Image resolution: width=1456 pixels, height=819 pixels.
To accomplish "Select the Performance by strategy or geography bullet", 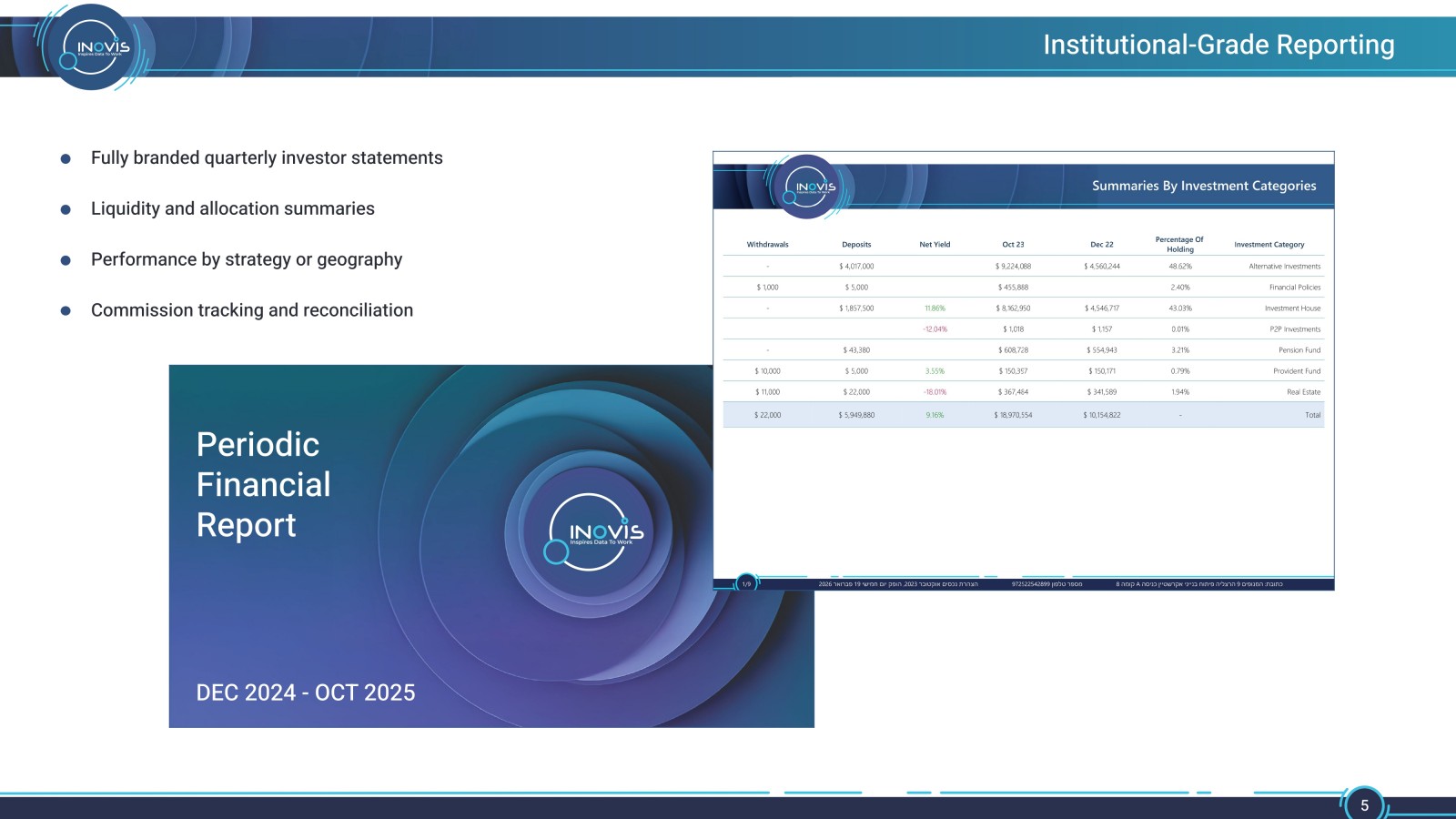I will [247, 260].
